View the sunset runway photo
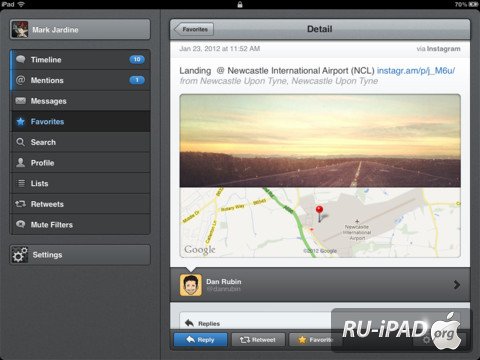The width and height of the screenshot is (480, 360). [x=320, y=140]
